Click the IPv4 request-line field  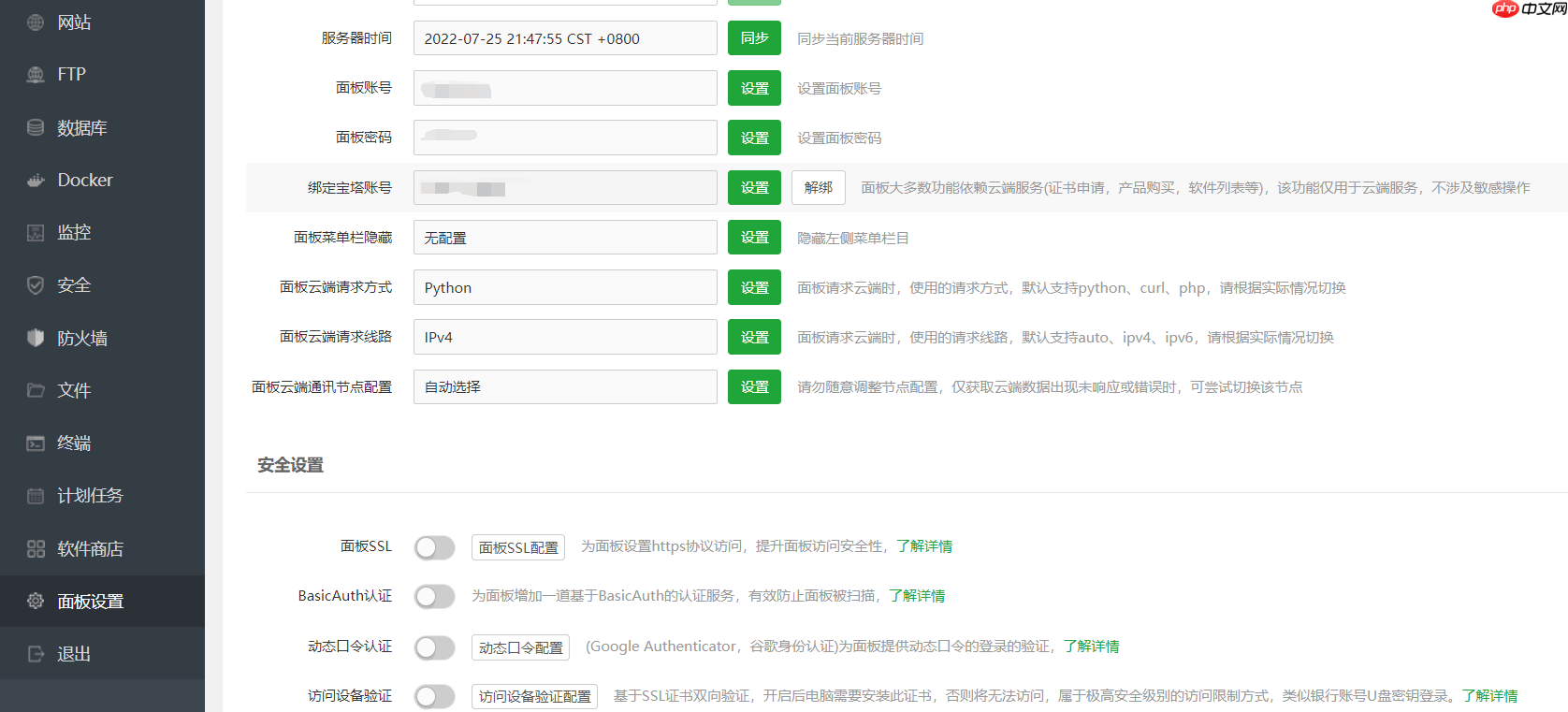[x=565, y=337]
